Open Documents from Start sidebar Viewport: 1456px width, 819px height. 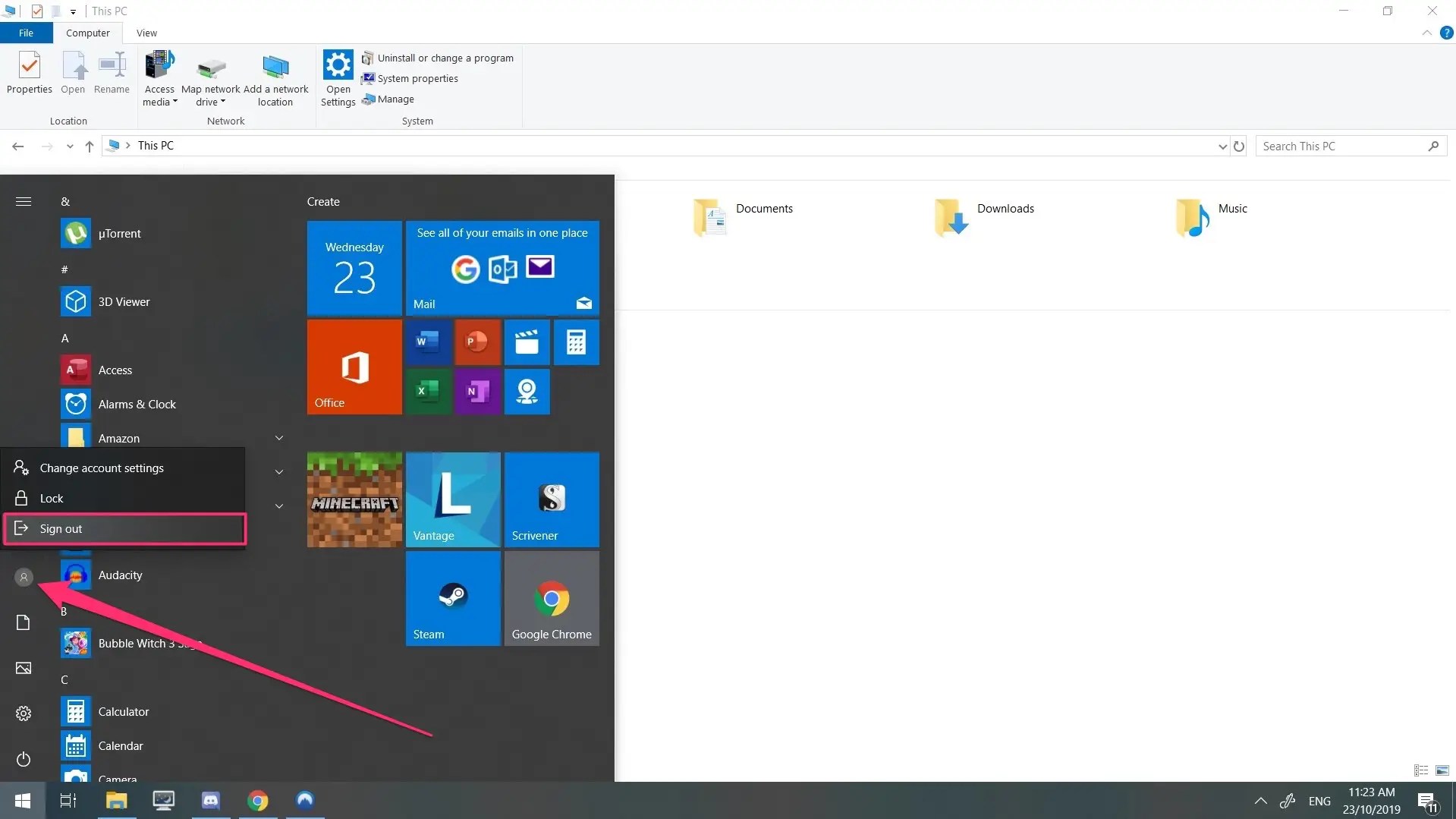tap(24, 622)
